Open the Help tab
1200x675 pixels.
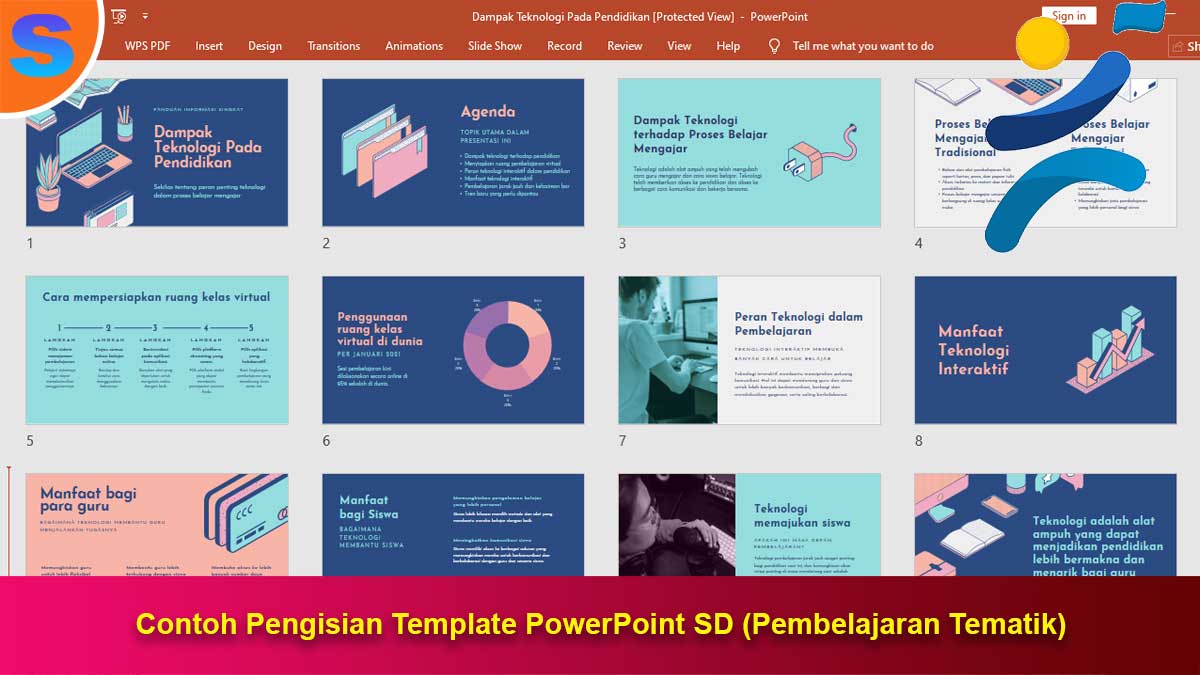729,46
